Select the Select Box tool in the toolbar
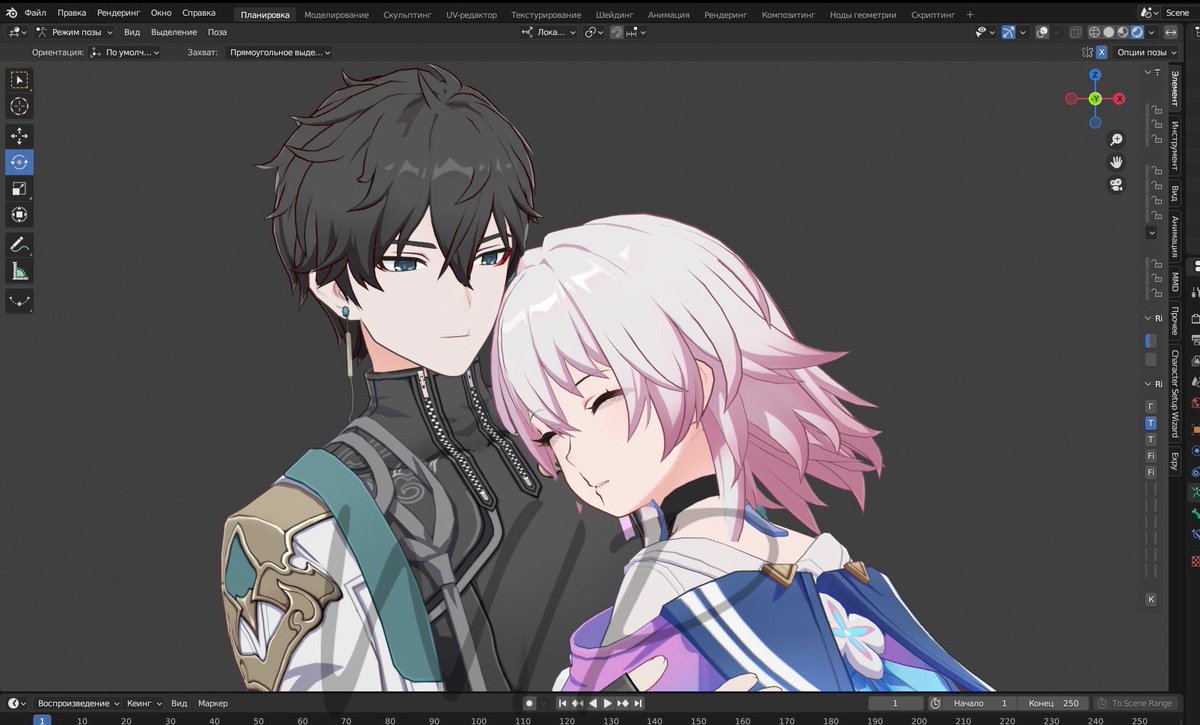Viewport: 1200px width, 725px height. pos(20,80)
